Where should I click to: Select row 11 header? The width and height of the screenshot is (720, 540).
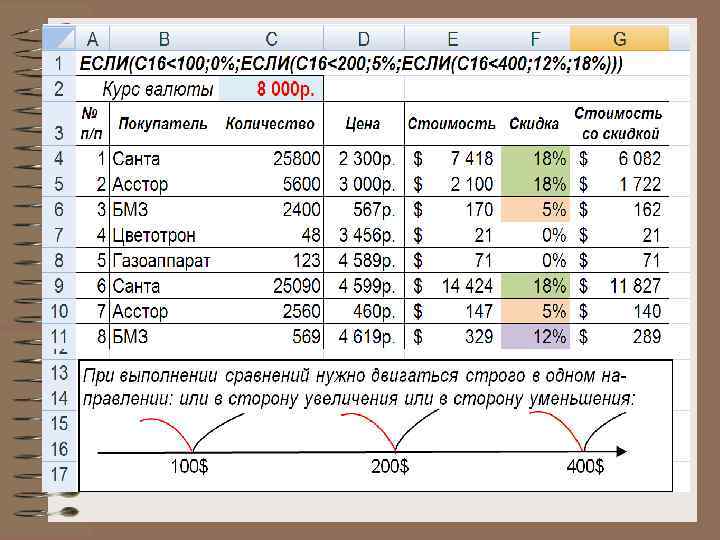point(60,337)
